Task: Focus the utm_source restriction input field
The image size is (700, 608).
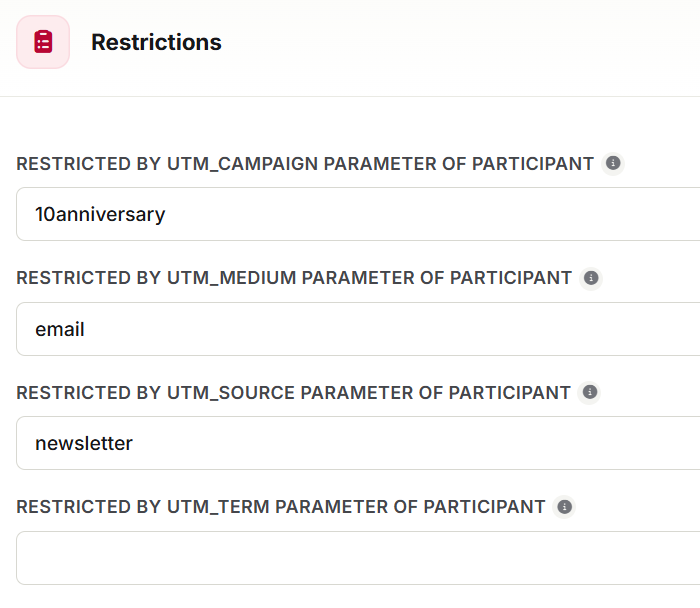Action: pos(358,443)
